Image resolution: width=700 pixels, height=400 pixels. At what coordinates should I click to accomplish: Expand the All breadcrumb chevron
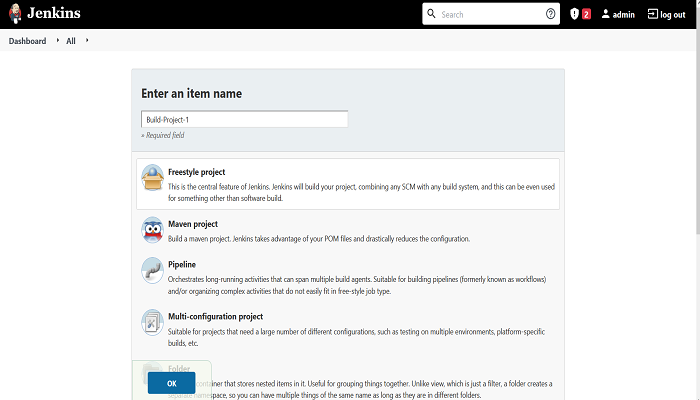tap(87, 40)
